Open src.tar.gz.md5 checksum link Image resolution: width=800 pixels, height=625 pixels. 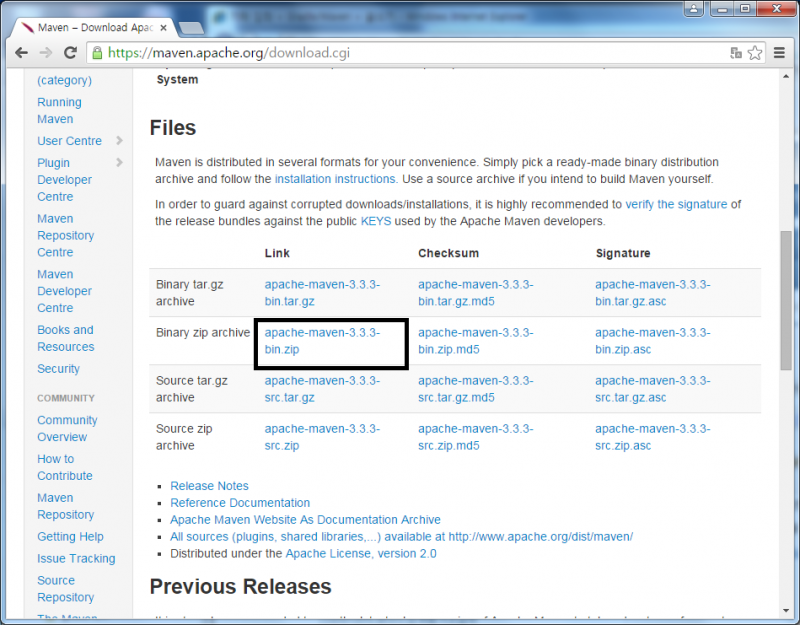[476, 389]
